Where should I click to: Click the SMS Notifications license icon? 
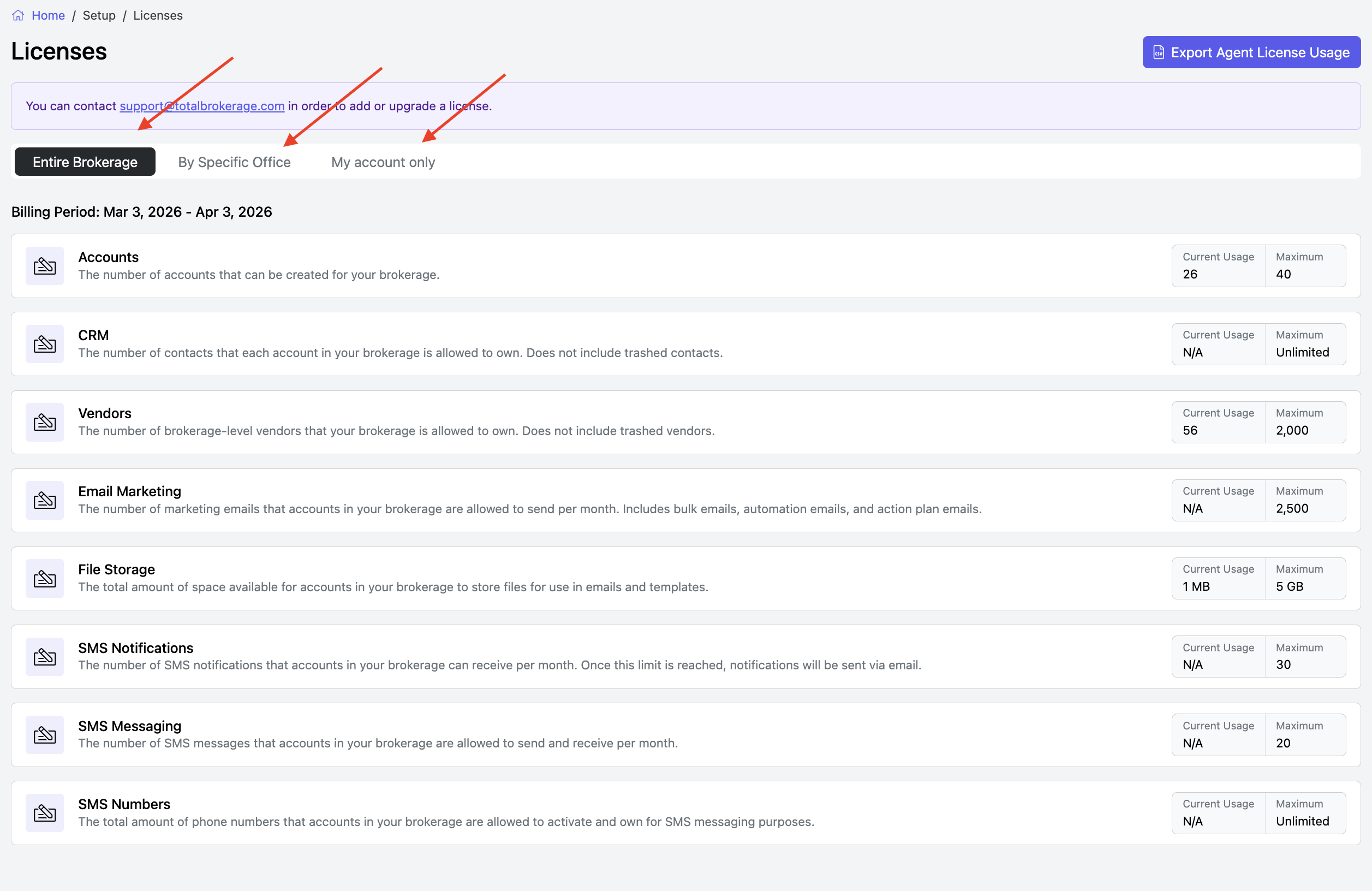tap(44, 656)
